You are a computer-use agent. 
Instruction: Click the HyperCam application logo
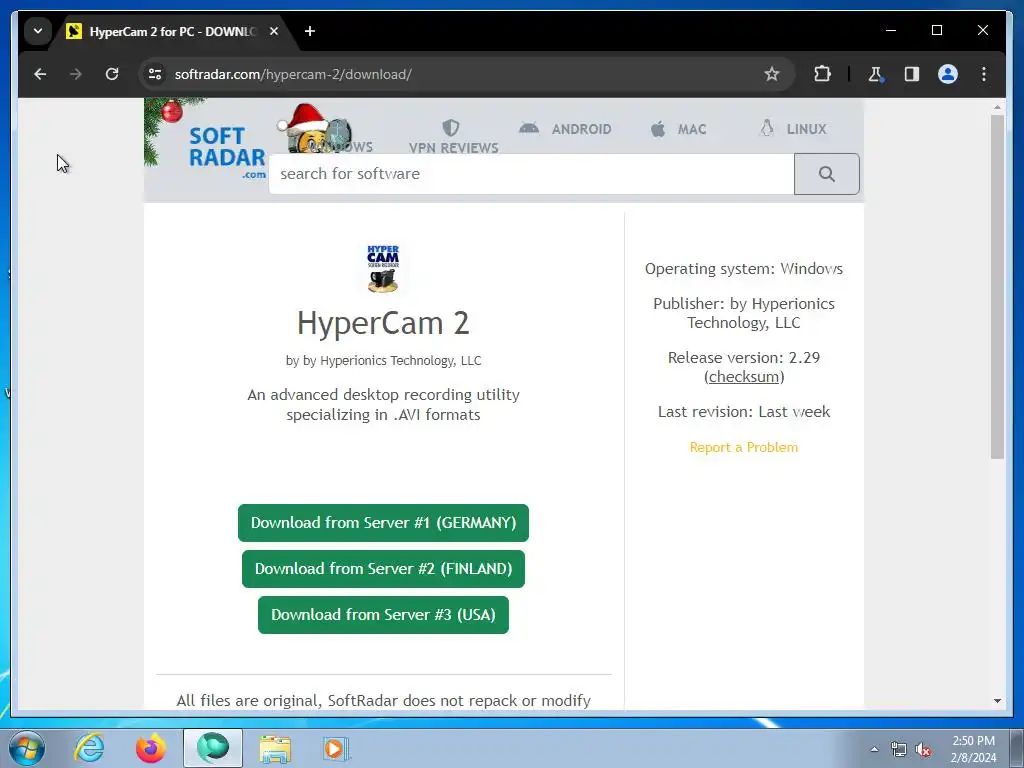pos(383,268)
